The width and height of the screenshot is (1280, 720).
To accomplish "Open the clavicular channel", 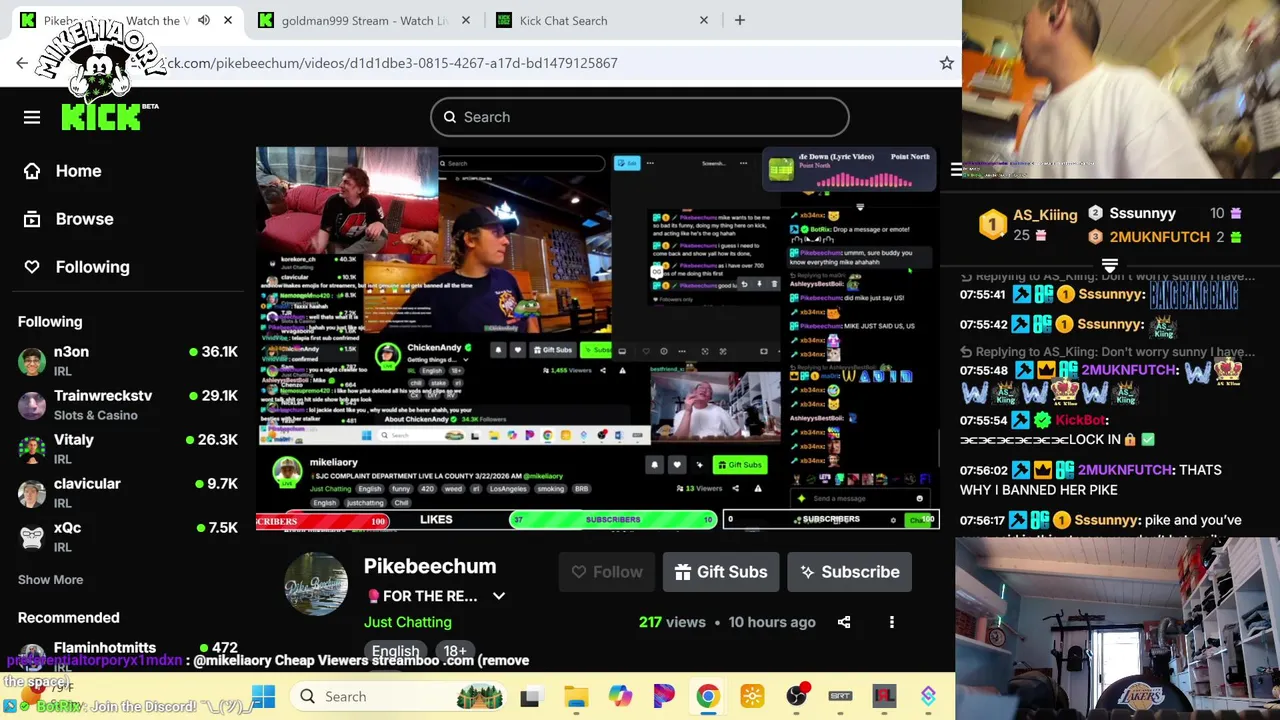I will pyautogui.click(x=127, y=493).
